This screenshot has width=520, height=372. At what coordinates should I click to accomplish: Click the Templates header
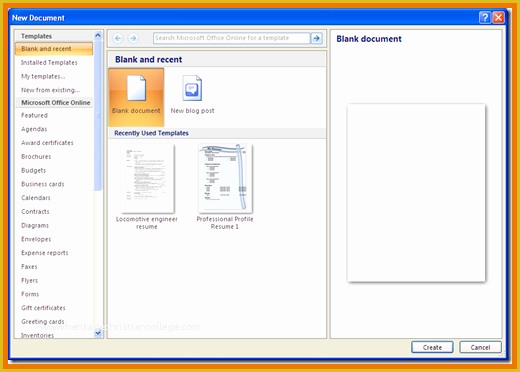click(x=36, y=36)
